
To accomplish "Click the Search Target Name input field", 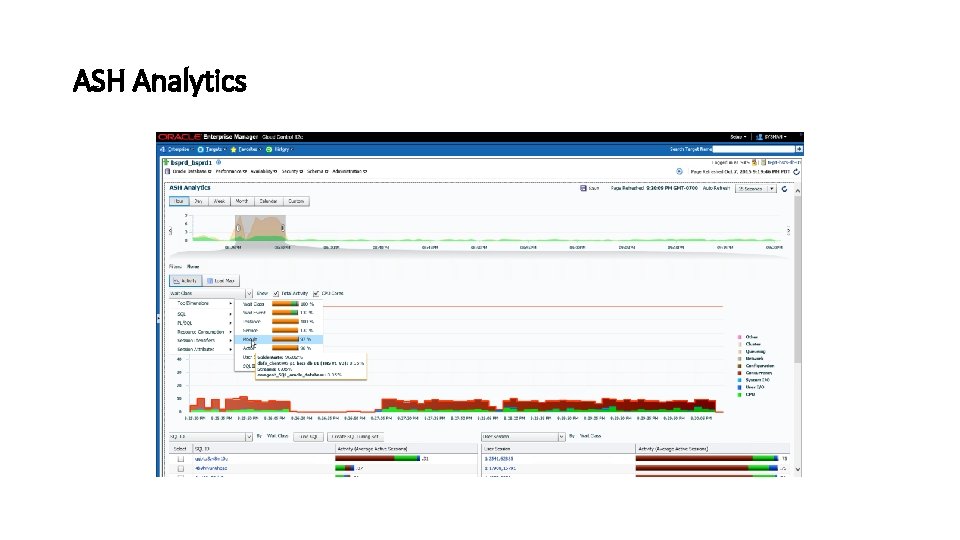I will click(754, 149).
